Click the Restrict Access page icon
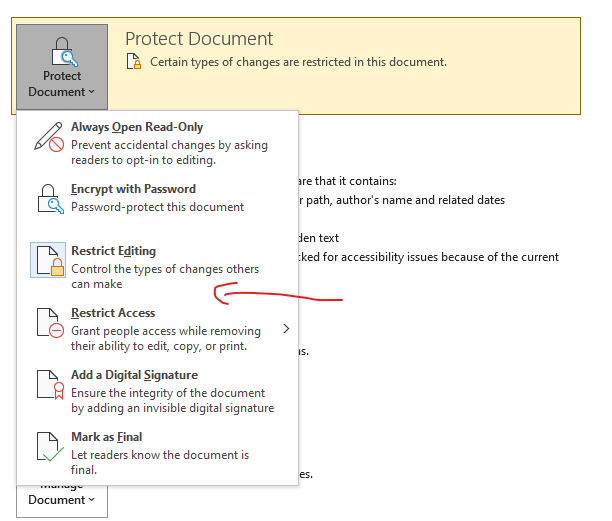This screenshot has width=612, height=521. tap(50, 322)
